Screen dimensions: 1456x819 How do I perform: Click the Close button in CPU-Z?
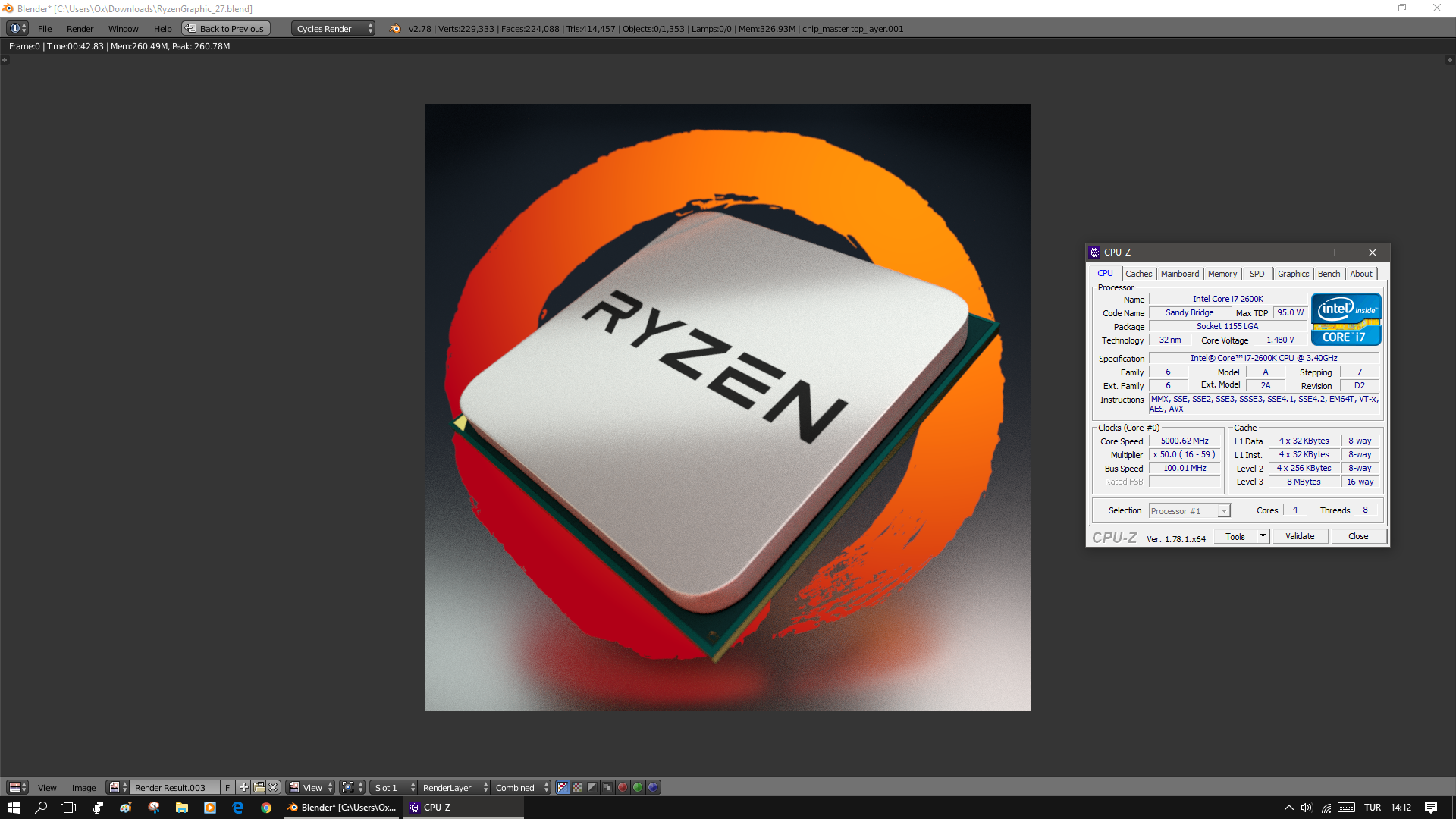tap(1358, 537)
